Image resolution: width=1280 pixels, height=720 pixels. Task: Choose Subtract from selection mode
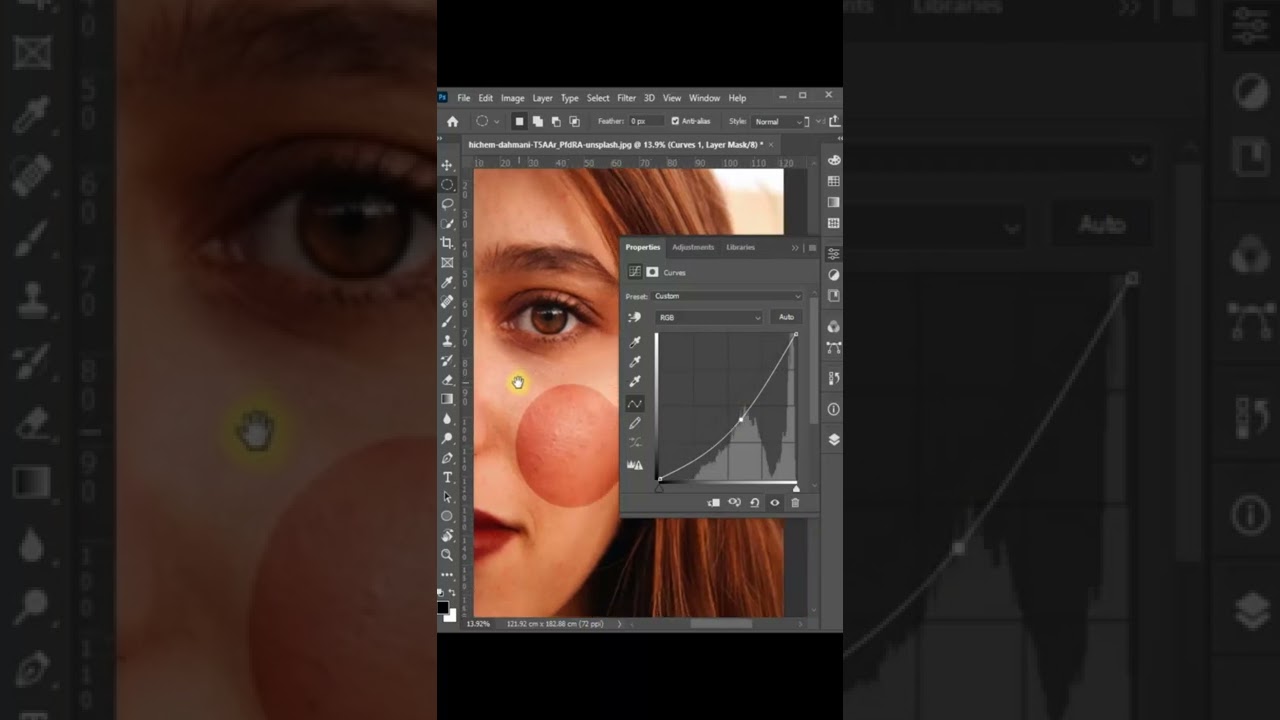pyautogui.click(x=555, y=121)
